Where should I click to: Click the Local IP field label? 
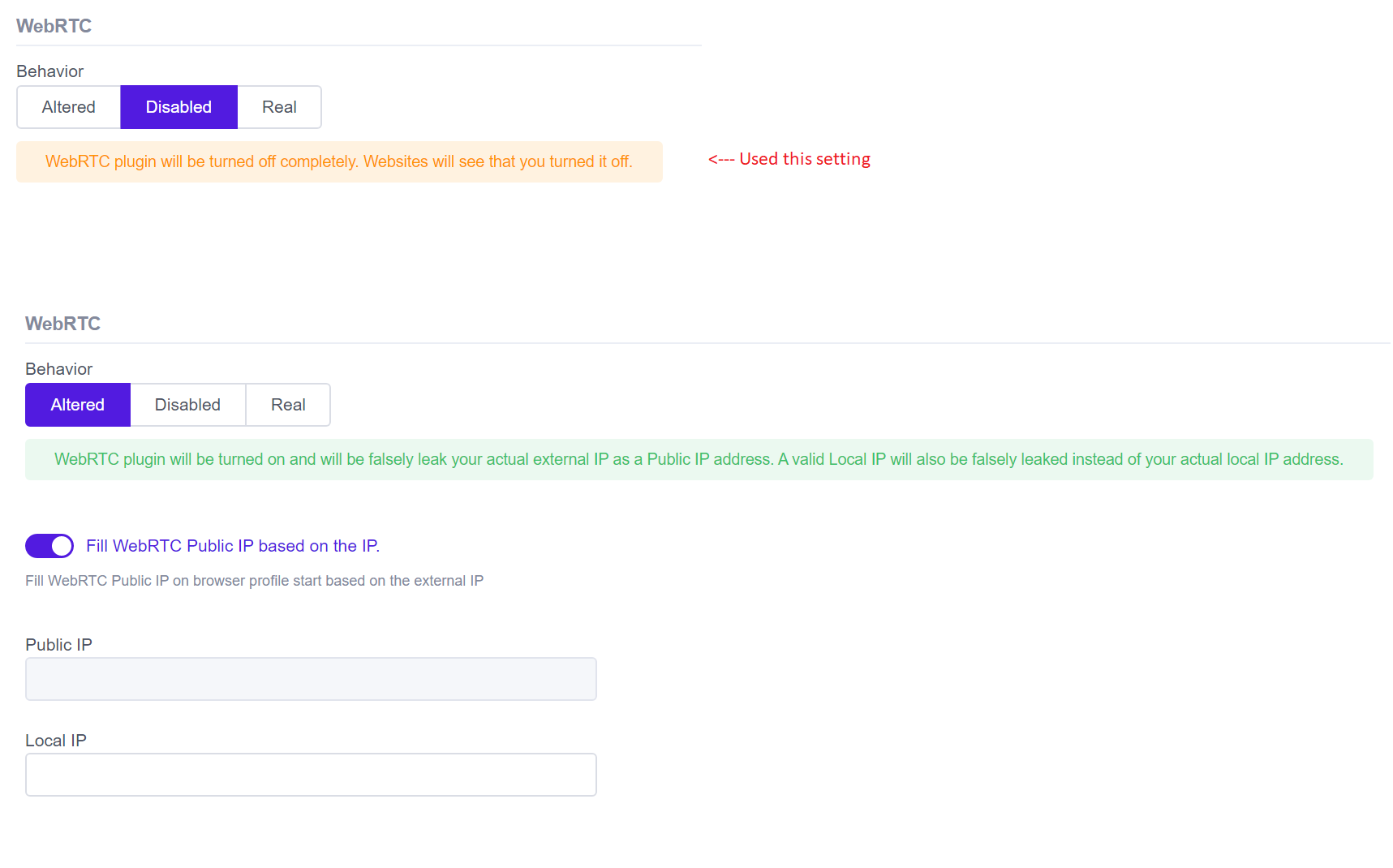point(55,741)
